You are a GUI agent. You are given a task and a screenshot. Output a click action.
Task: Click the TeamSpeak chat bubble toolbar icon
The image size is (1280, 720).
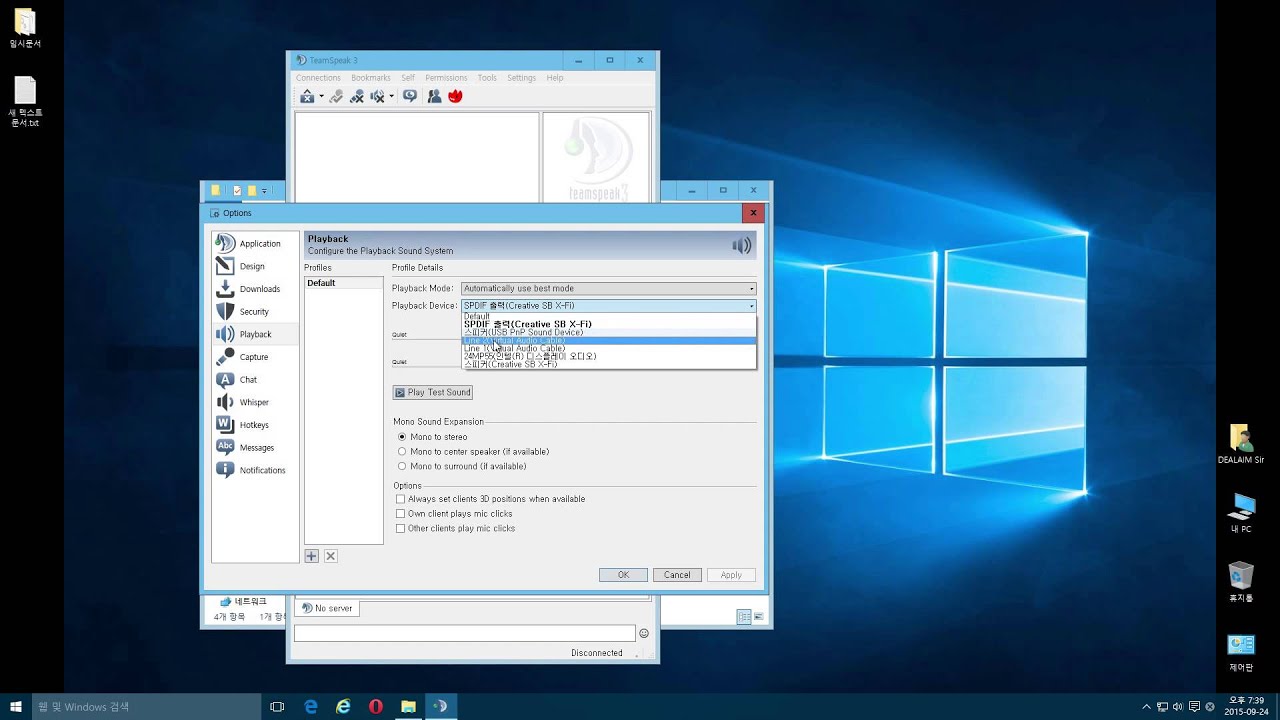pos(410,96)
